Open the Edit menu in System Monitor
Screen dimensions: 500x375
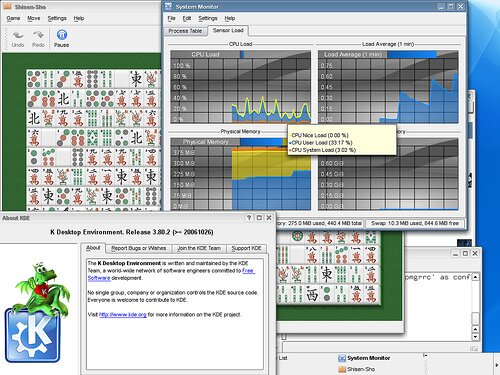[187, 18]
